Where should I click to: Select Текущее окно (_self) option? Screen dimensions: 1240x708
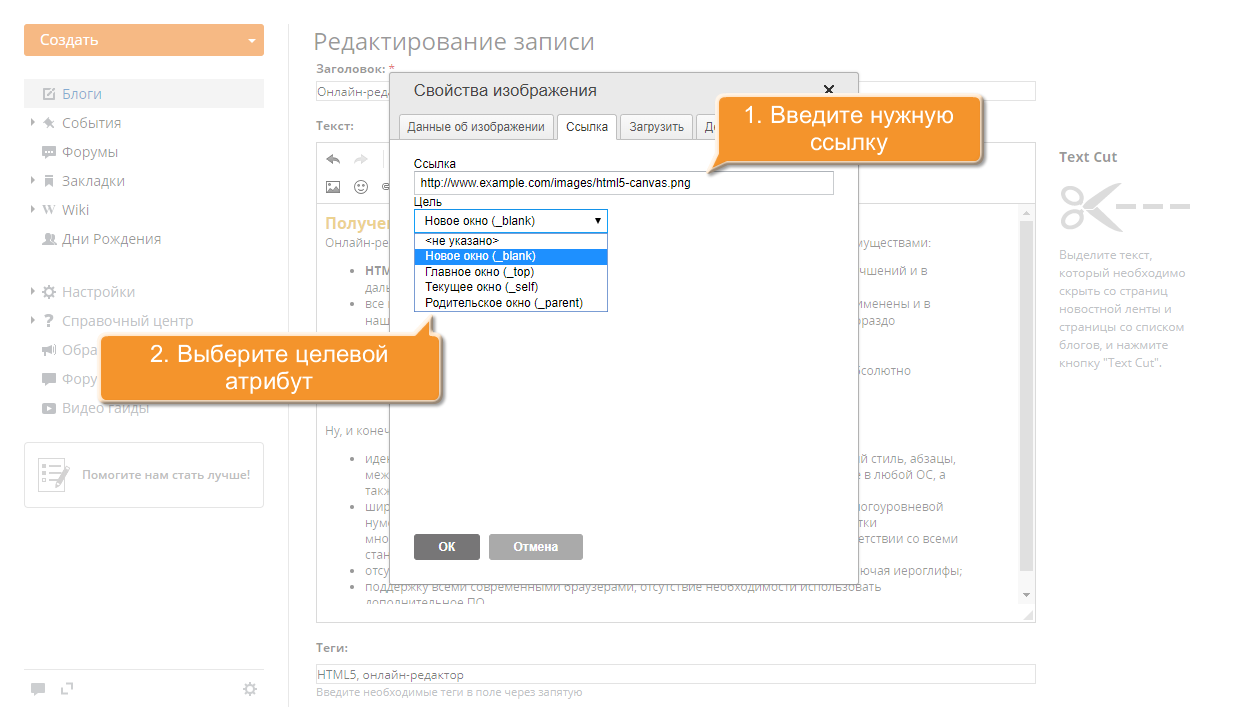[x=511, y=287]
